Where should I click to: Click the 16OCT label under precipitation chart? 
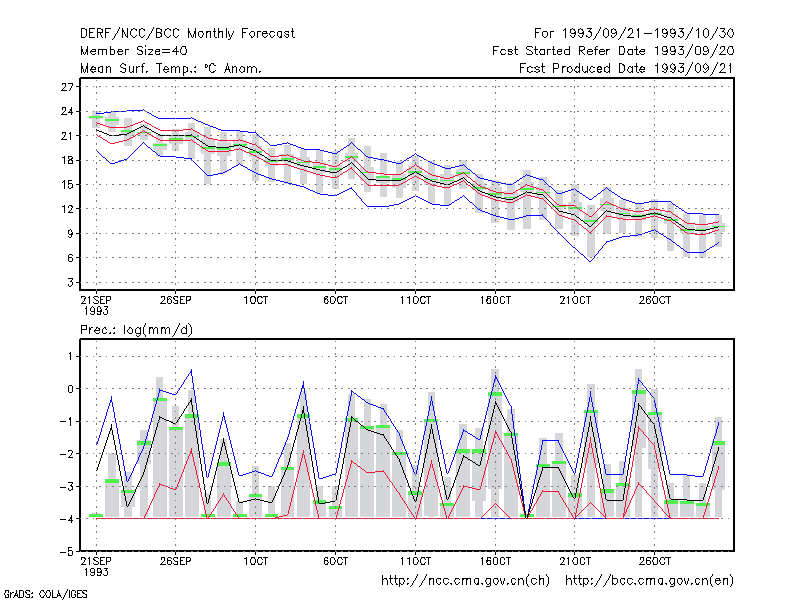point(495,561)
